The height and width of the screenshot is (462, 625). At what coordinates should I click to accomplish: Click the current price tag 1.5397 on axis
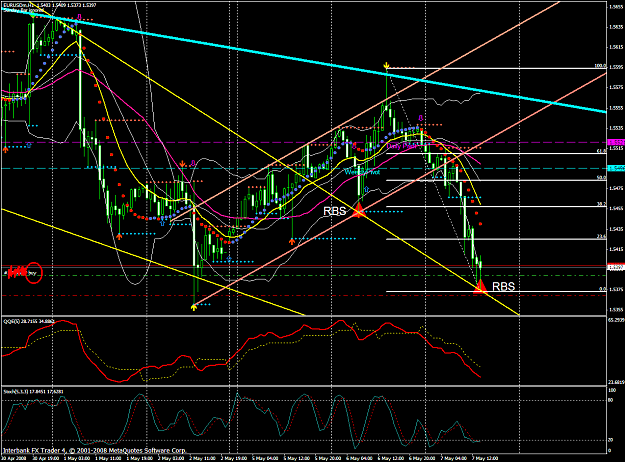click(x=616, y=268)
